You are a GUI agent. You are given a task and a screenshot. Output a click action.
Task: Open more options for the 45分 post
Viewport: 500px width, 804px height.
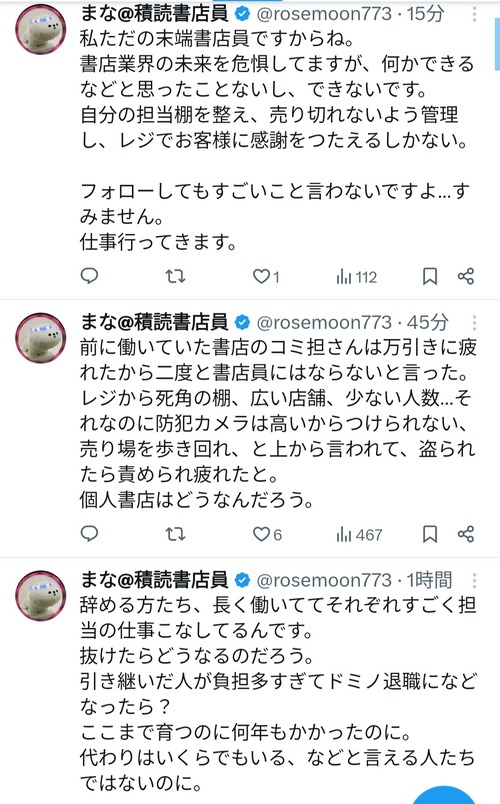point(475,323)
